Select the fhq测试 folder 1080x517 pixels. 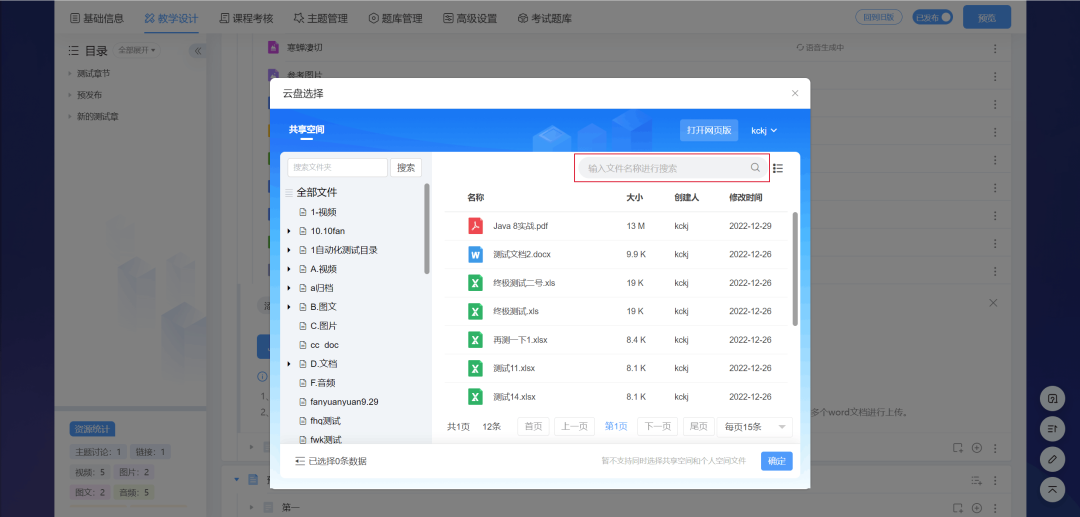325,421
